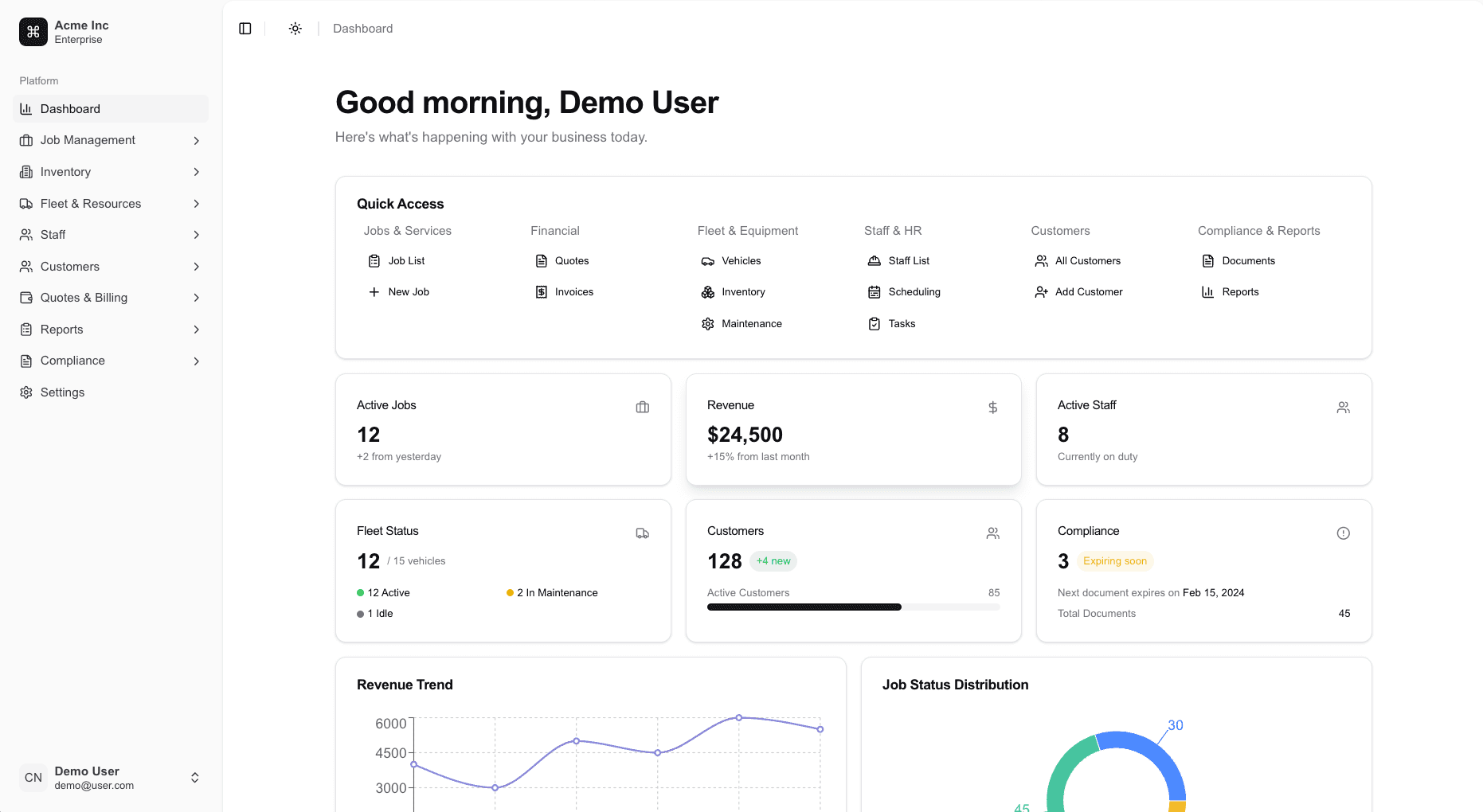Click the Staff List hard-hat icon
The height and width of the screenshot is (812, 1483).
tap(875, 261)
